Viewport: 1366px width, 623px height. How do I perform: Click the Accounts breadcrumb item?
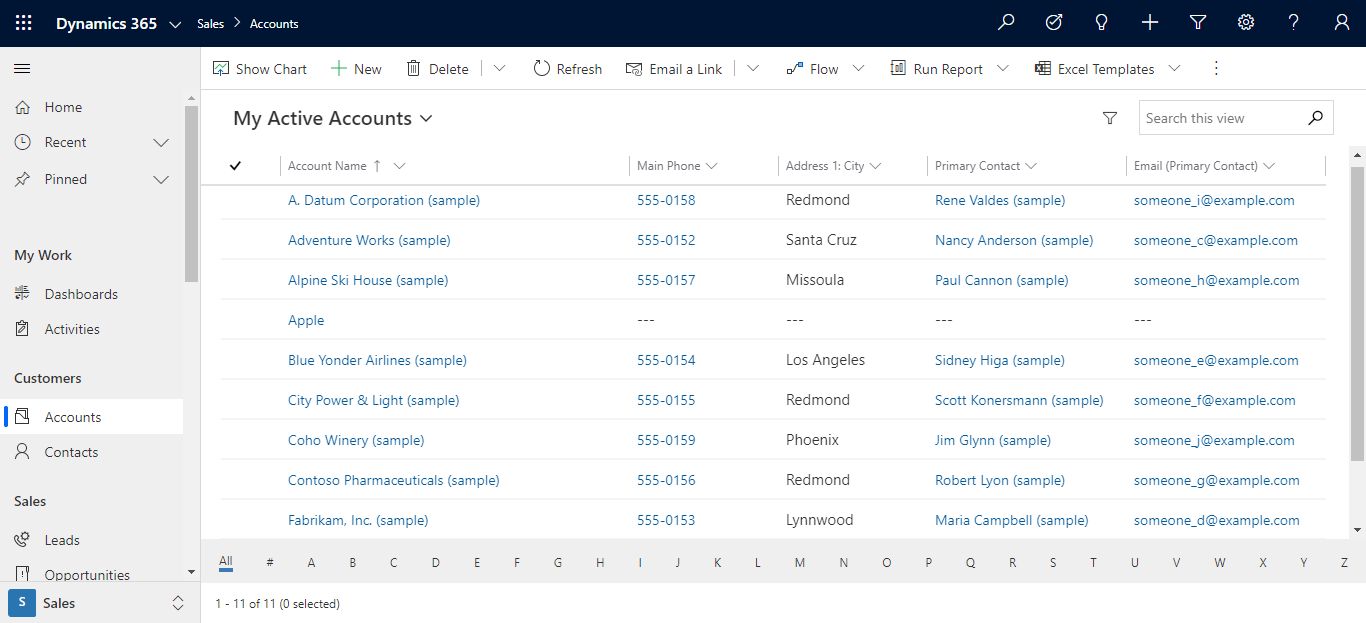274,23
